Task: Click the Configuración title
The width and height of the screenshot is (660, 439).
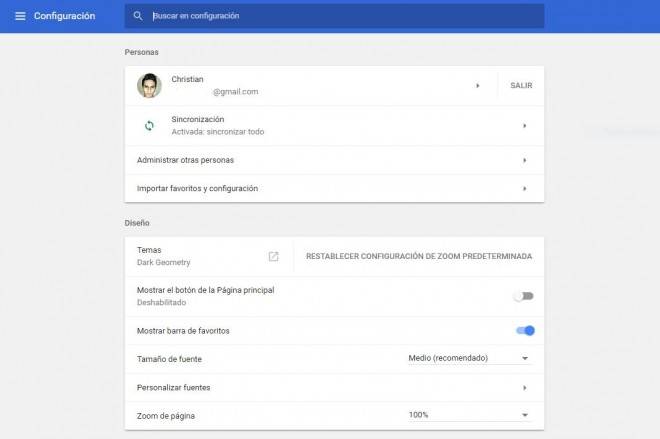Action: [64, 16]
